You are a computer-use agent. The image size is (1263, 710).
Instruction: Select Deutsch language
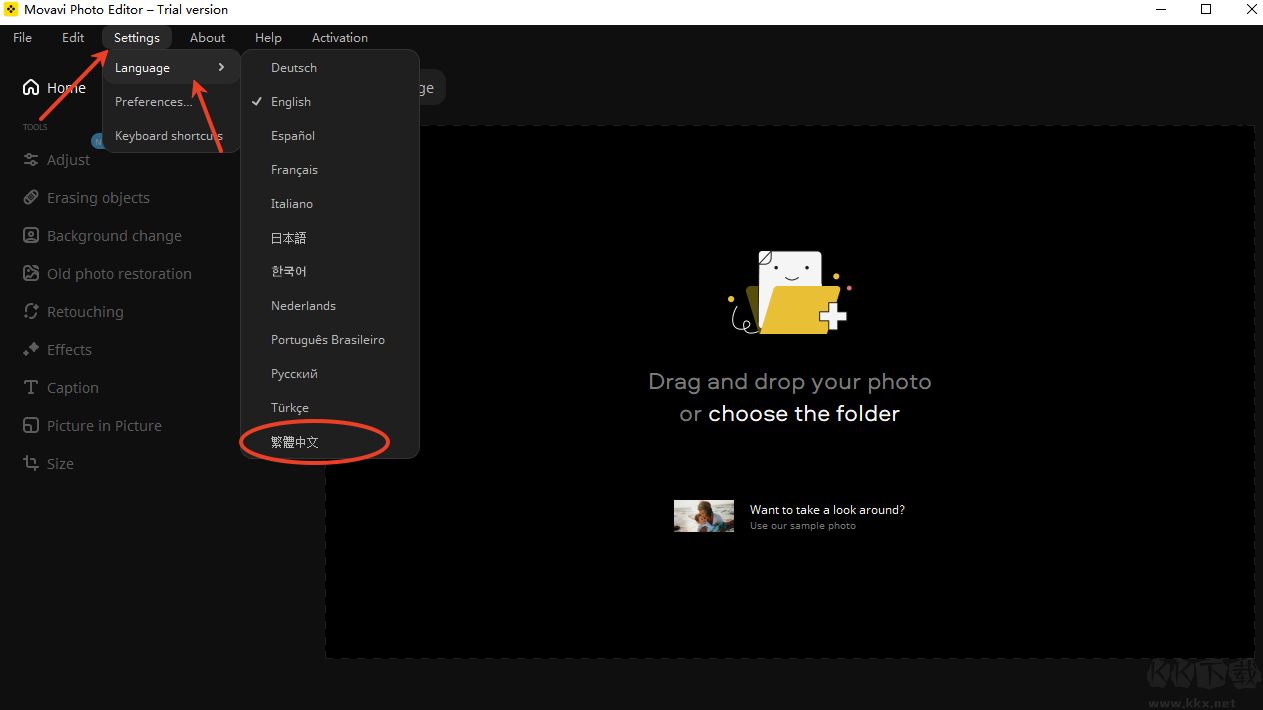pyautogui.click(x=330, y=68)
